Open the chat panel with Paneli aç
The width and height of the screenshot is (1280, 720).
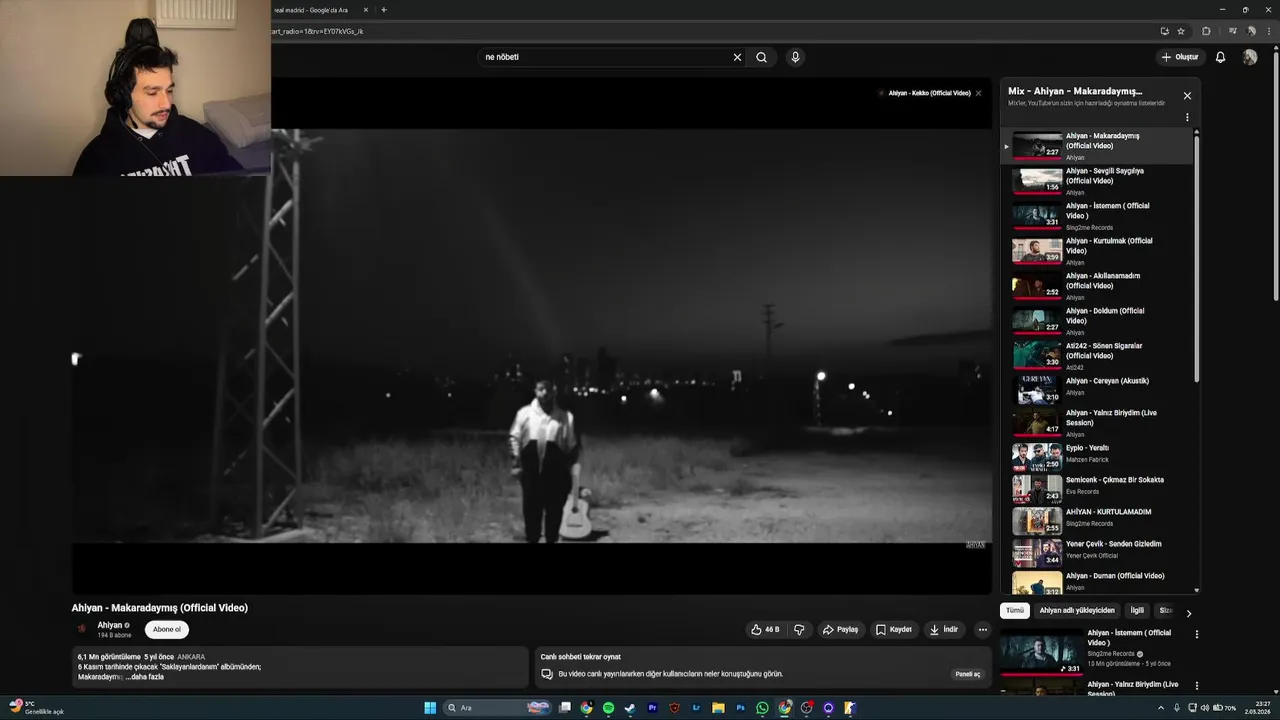pos(968,674)
